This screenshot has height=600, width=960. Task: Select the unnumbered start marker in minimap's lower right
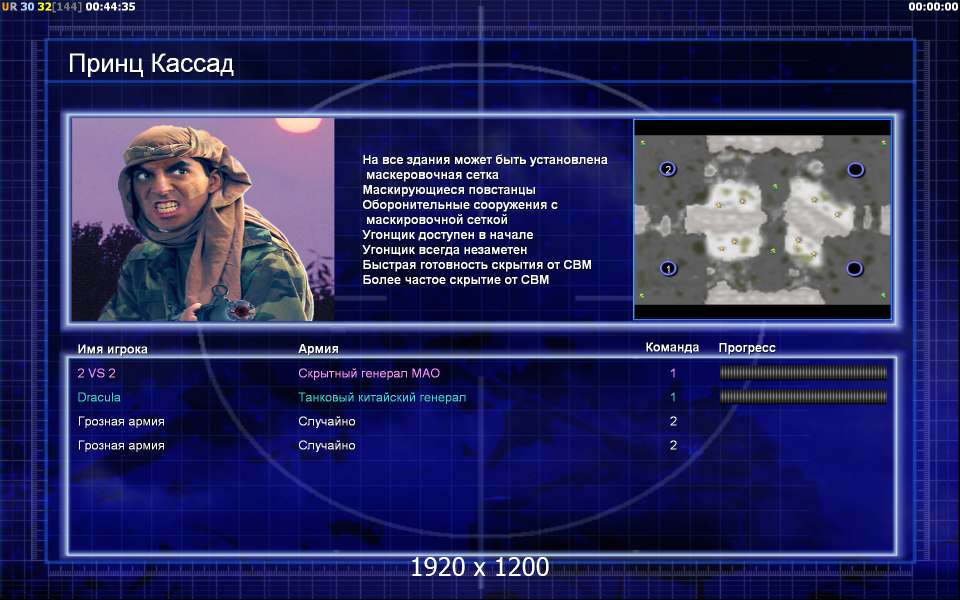[855, 268]
